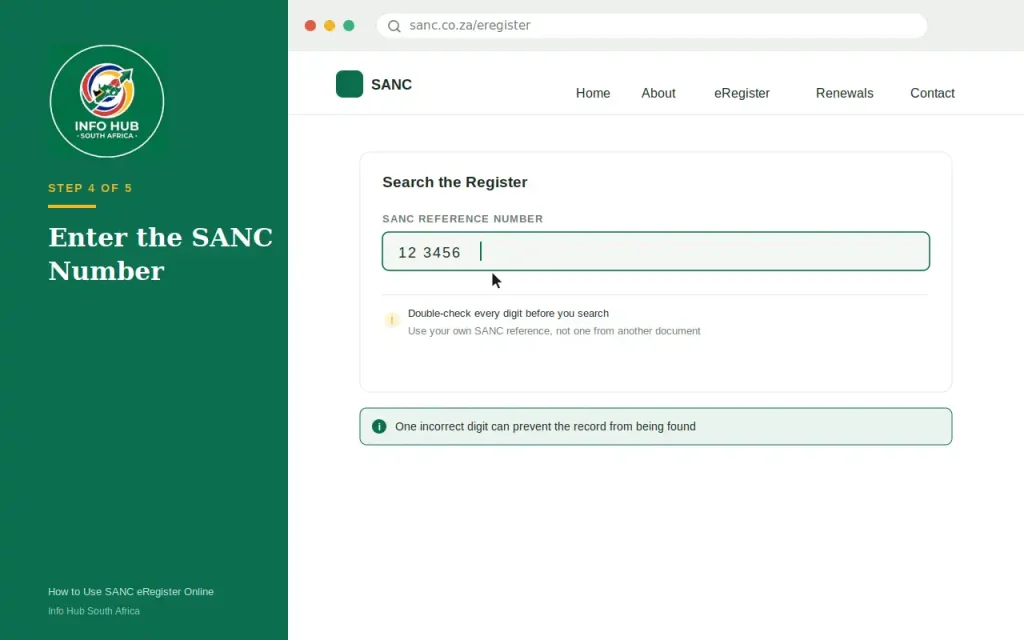Click the SANC brand name link
This screenshot has width=1024, height=640.
point(391,85)
